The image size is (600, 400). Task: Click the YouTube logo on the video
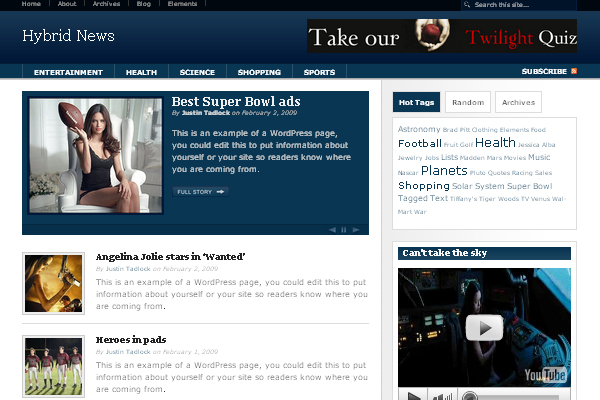coord(545,374)
